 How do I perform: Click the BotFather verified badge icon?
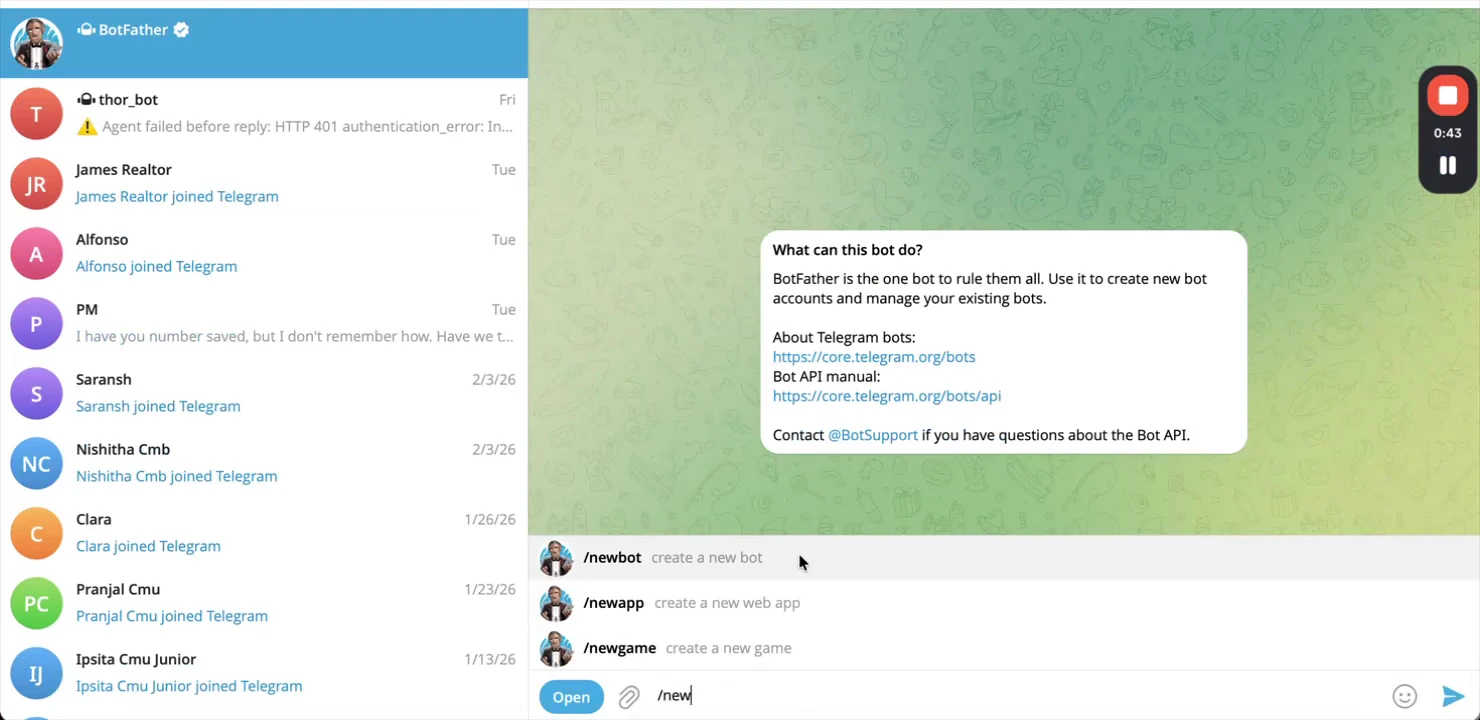(181, 30)
